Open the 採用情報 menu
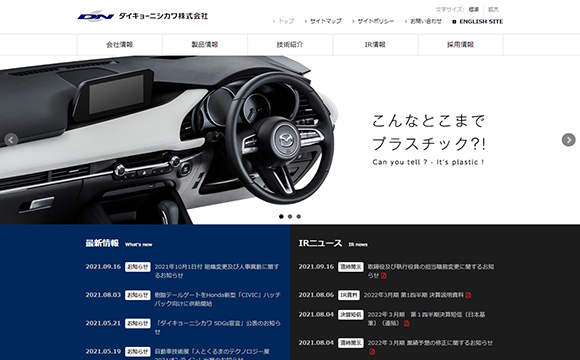This screenshot has width=580, height=360. 461,45
